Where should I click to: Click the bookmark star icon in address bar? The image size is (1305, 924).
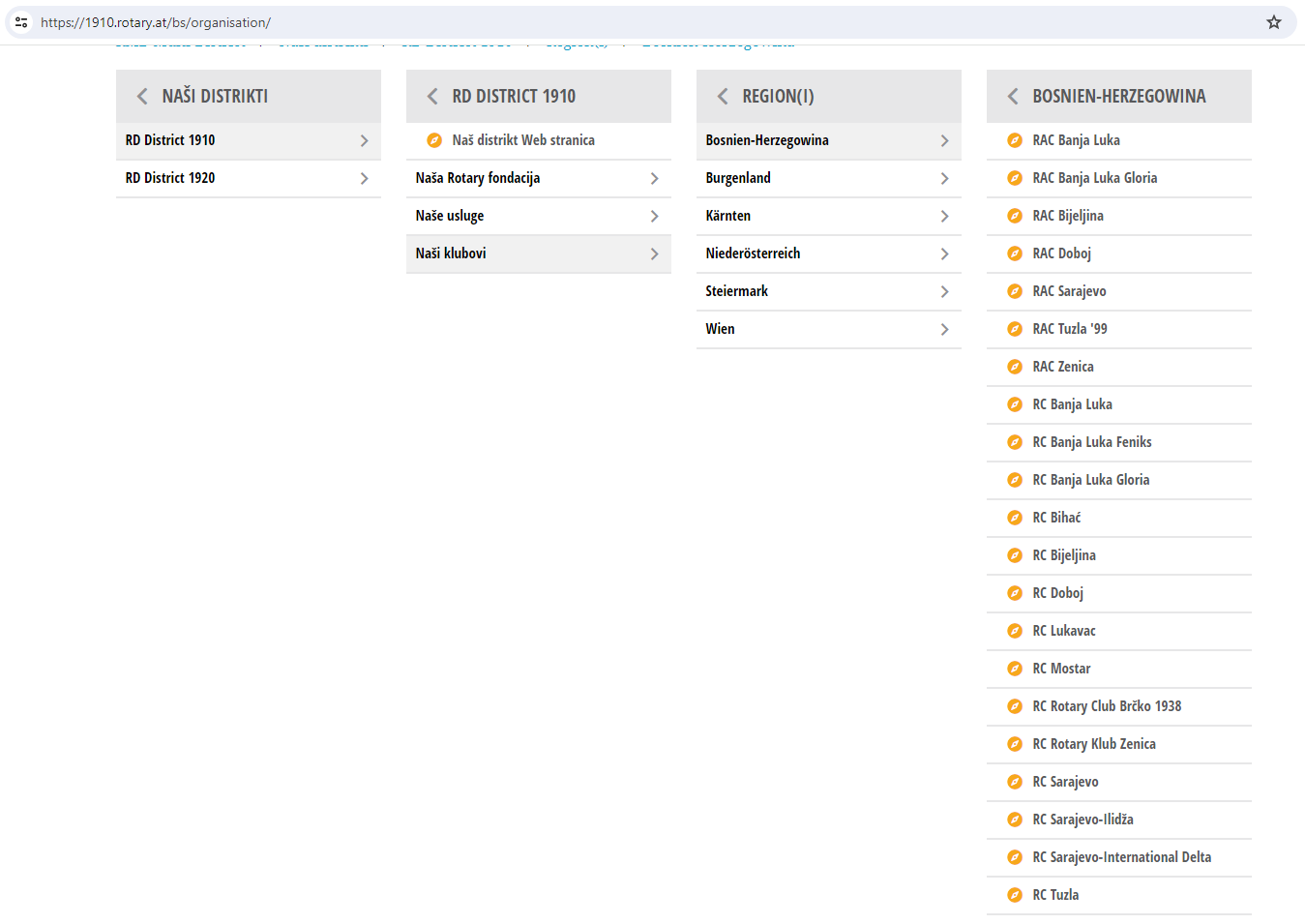tap(1273, 22)
